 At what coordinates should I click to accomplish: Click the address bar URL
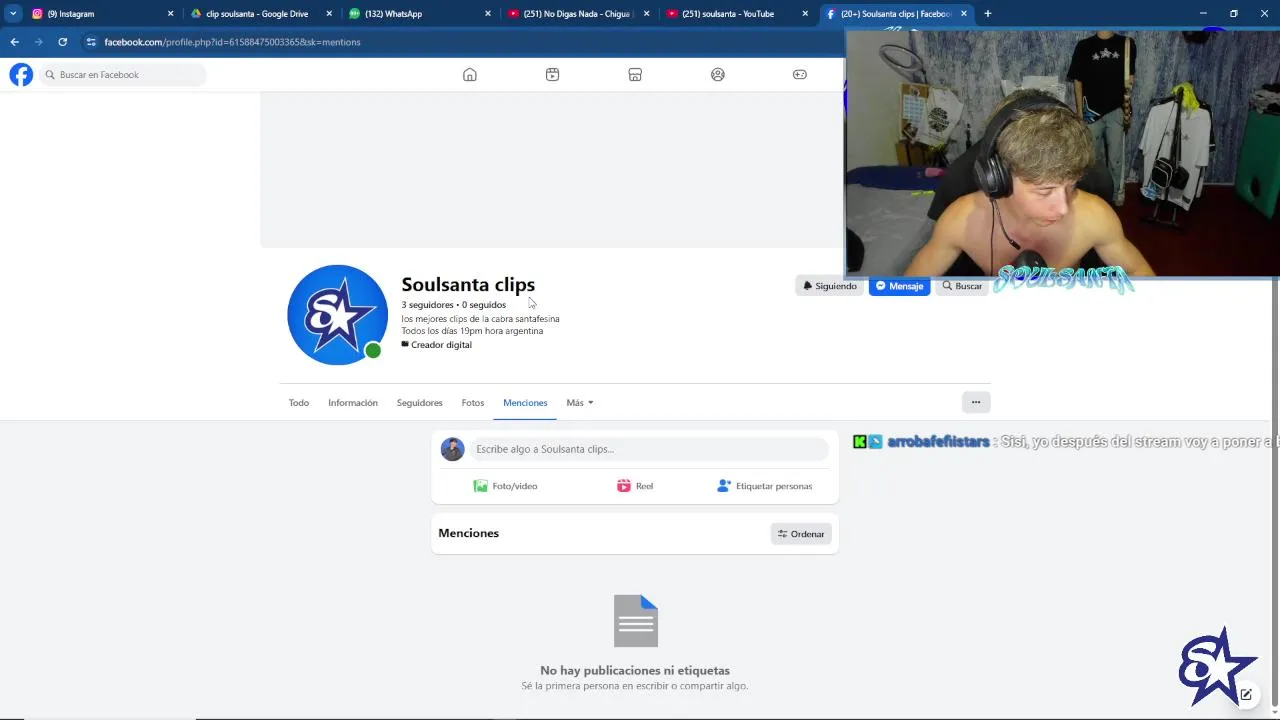[232, 42]
